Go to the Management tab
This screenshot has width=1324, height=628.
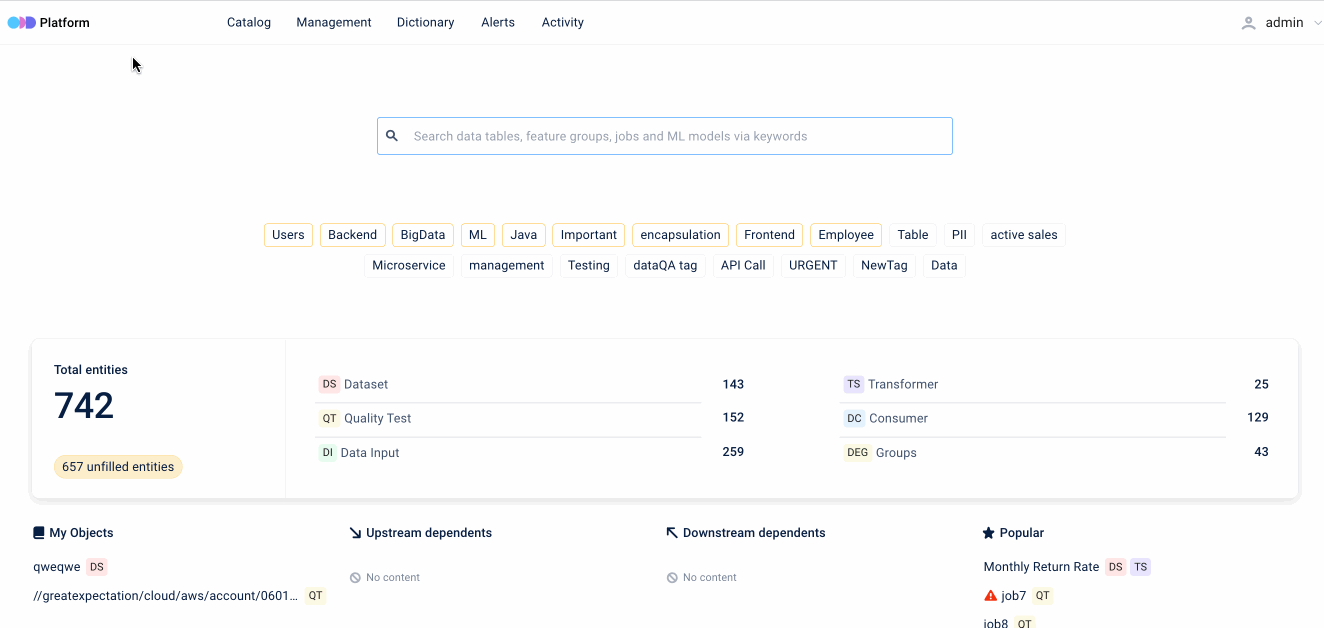334,22
